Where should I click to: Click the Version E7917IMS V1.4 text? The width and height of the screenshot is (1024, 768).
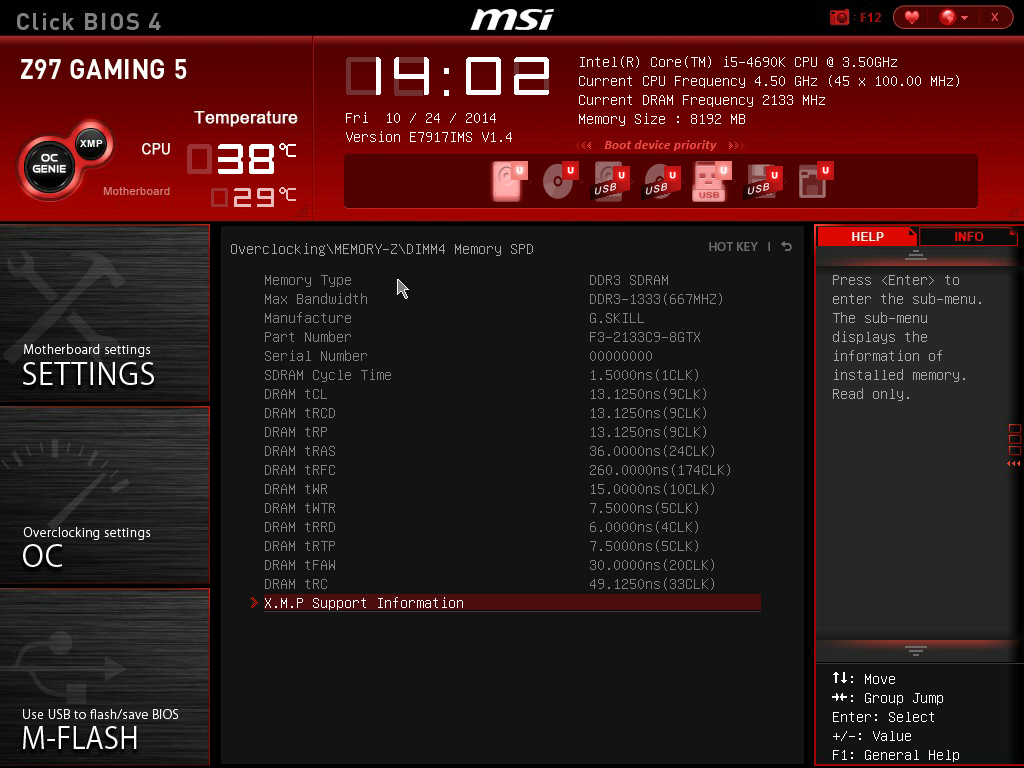428,136
